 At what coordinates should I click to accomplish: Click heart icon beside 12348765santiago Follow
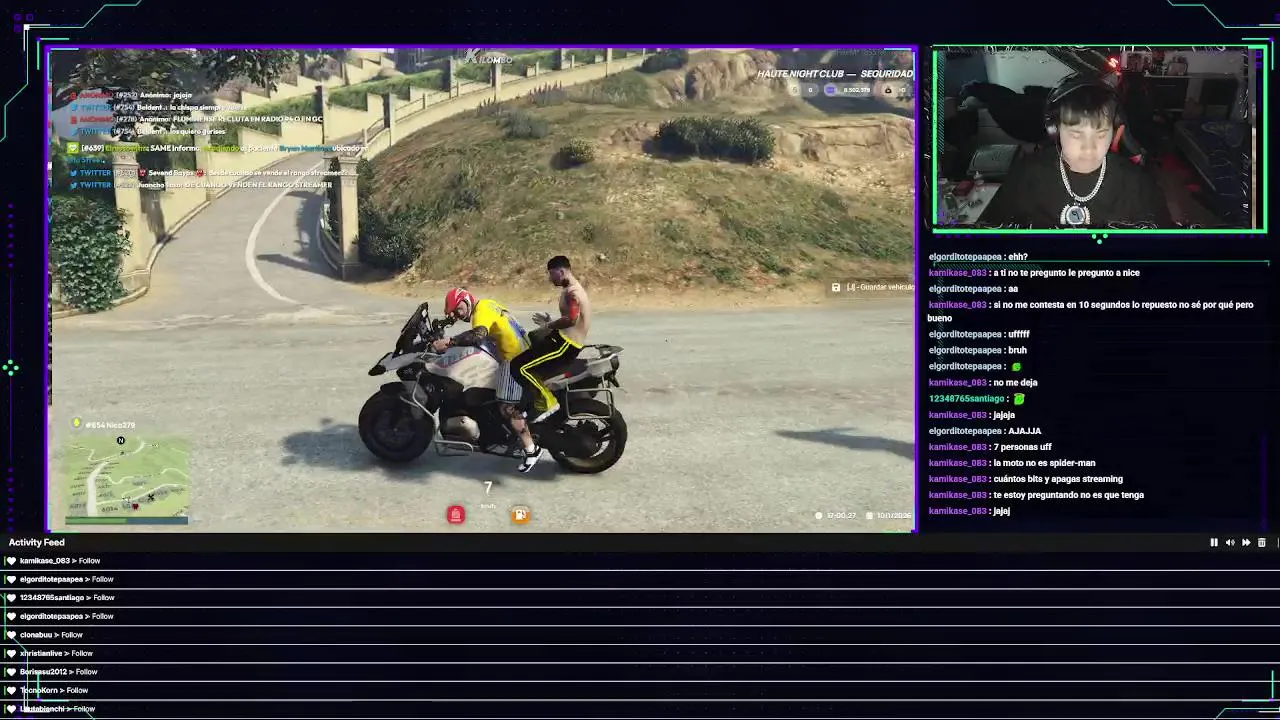(x=11, y=598)
